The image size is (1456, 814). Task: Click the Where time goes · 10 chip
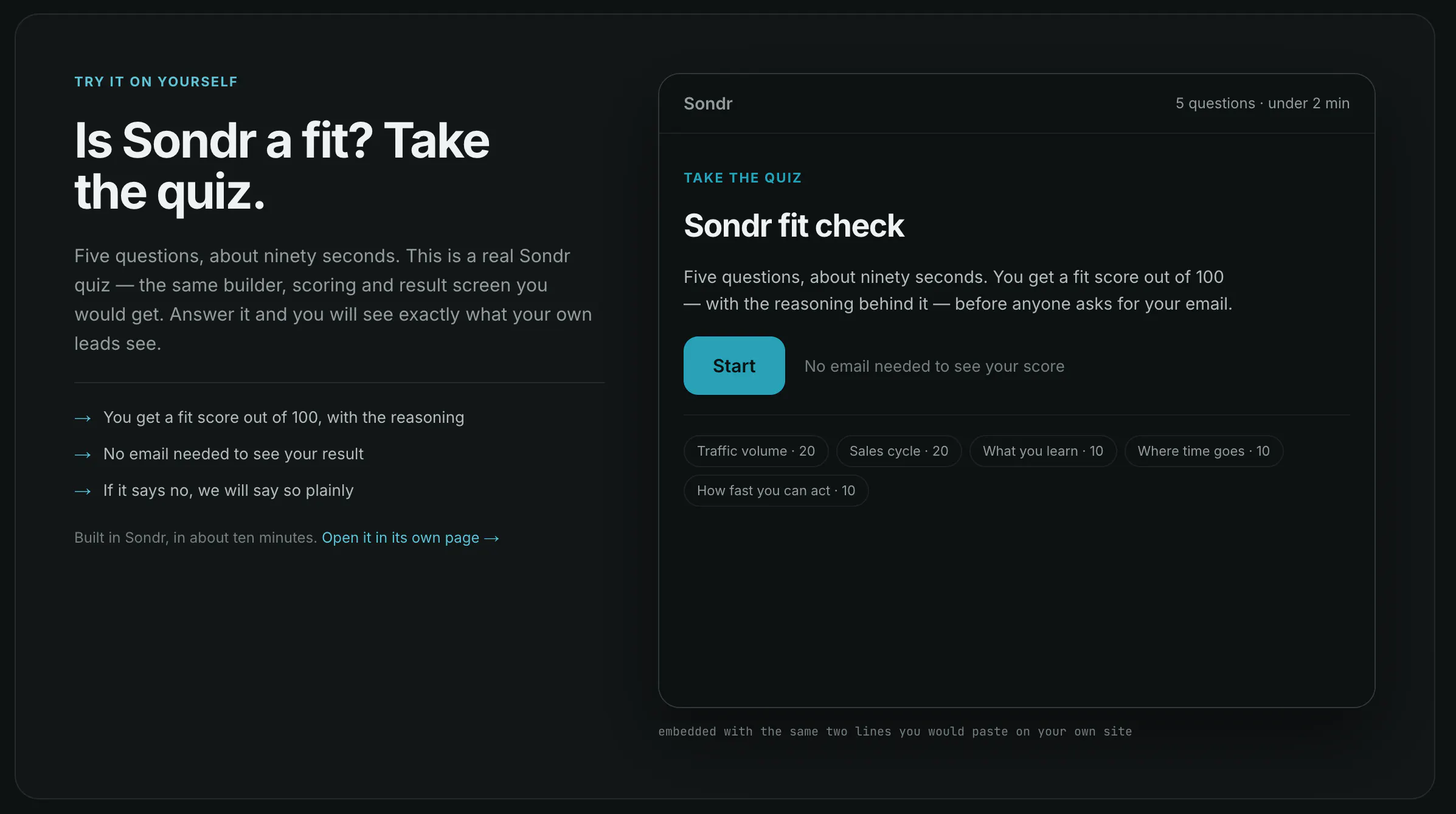point(1204,451)
